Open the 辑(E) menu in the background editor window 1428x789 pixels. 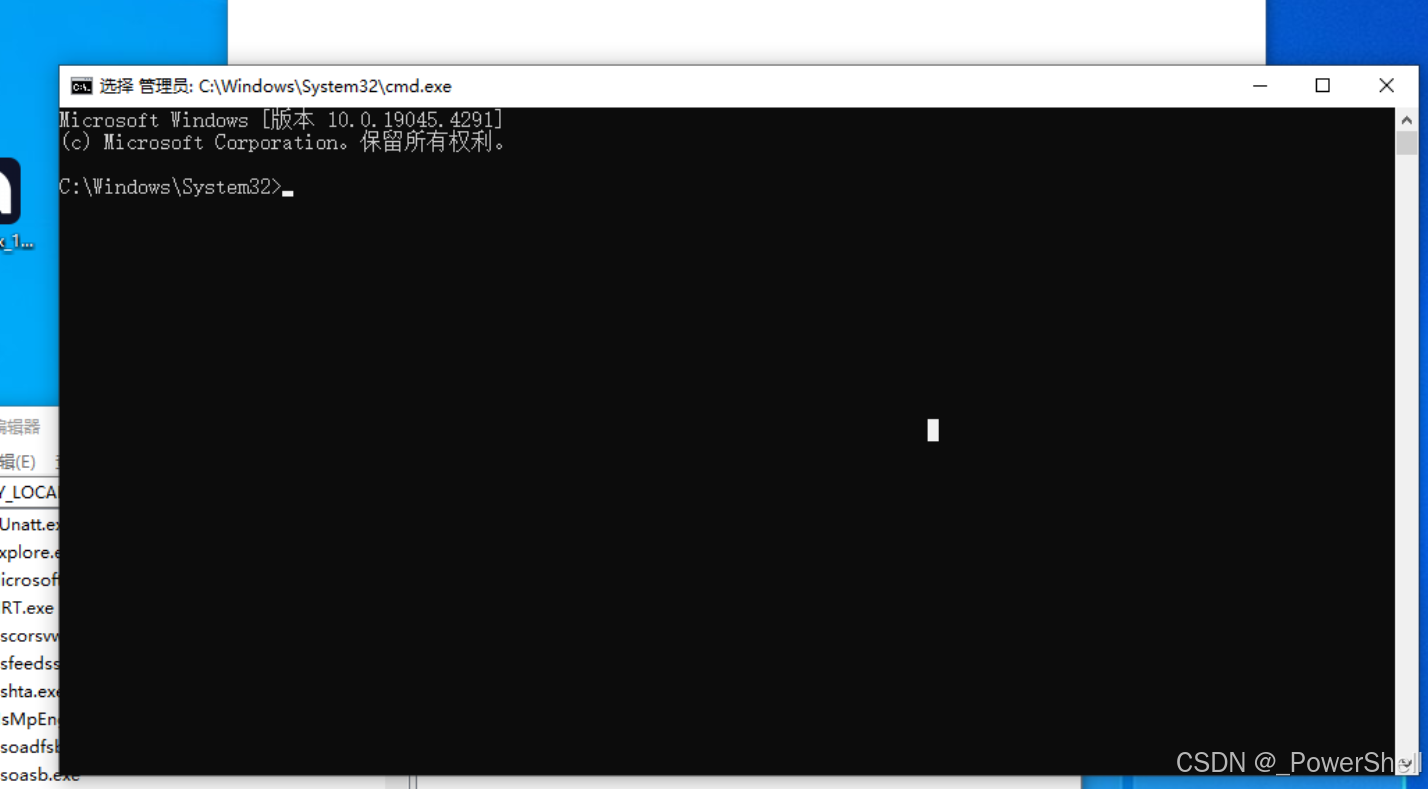click(x=18, y=461)
